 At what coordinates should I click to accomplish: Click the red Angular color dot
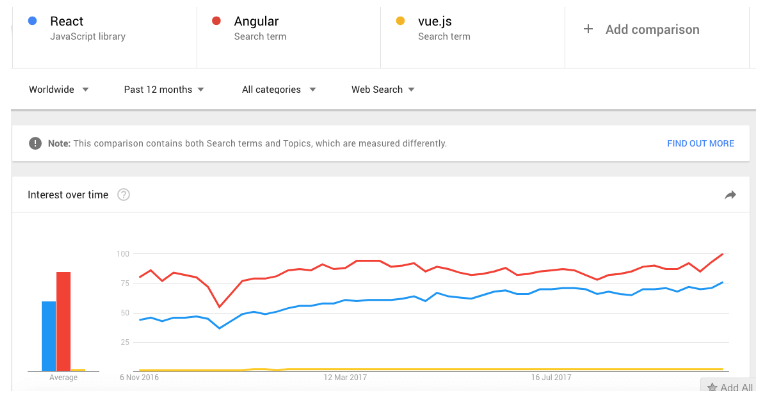pyautogui.click(x=216, y=21)
